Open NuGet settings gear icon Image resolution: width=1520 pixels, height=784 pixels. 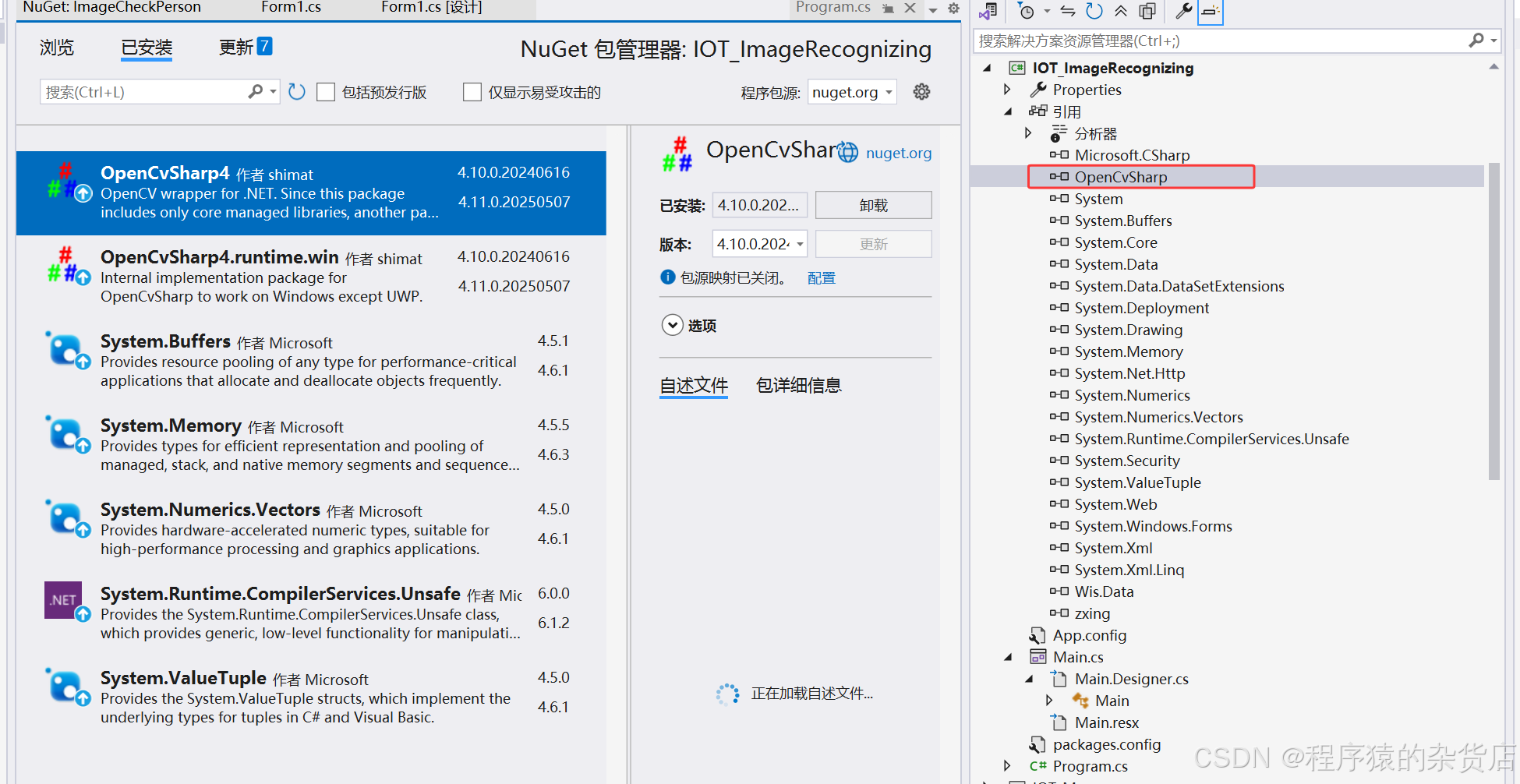(921, 92)
